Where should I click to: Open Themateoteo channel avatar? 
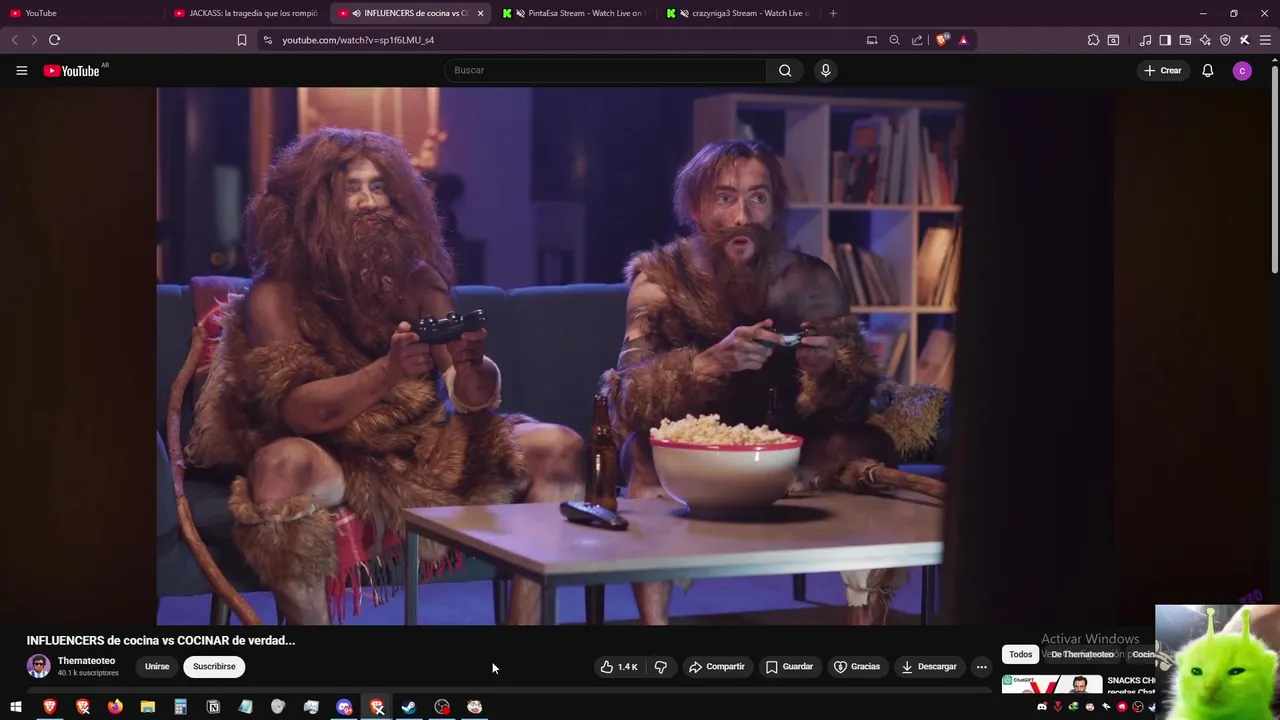coord(38,667)
